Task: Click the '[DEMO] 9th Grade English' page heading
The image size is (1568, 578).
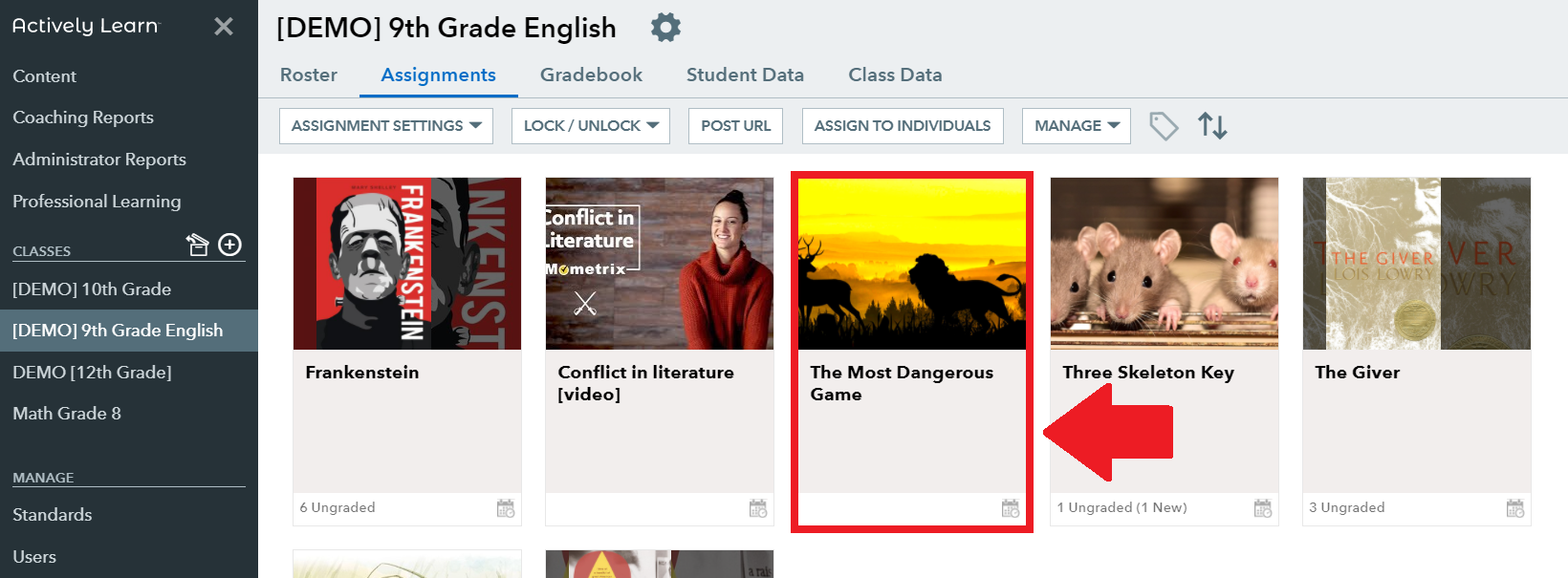Action: click(446, 29)
